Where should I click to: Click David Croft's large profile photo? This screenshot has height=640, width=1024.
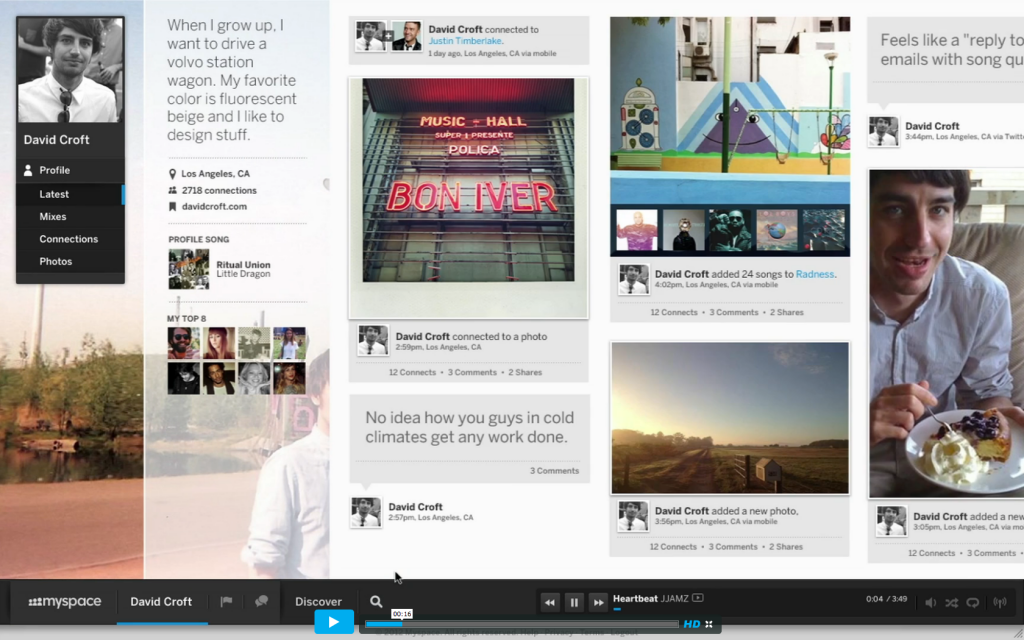(x=71, y=70)
